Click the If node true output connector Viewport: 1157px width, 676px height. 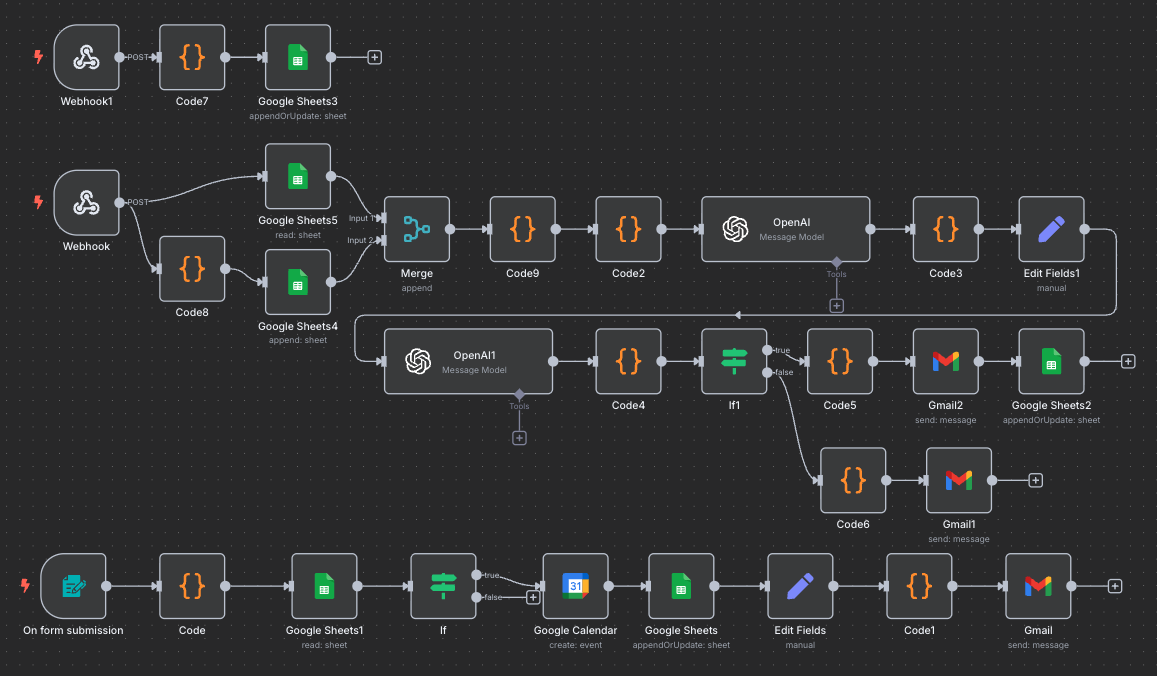477,576
